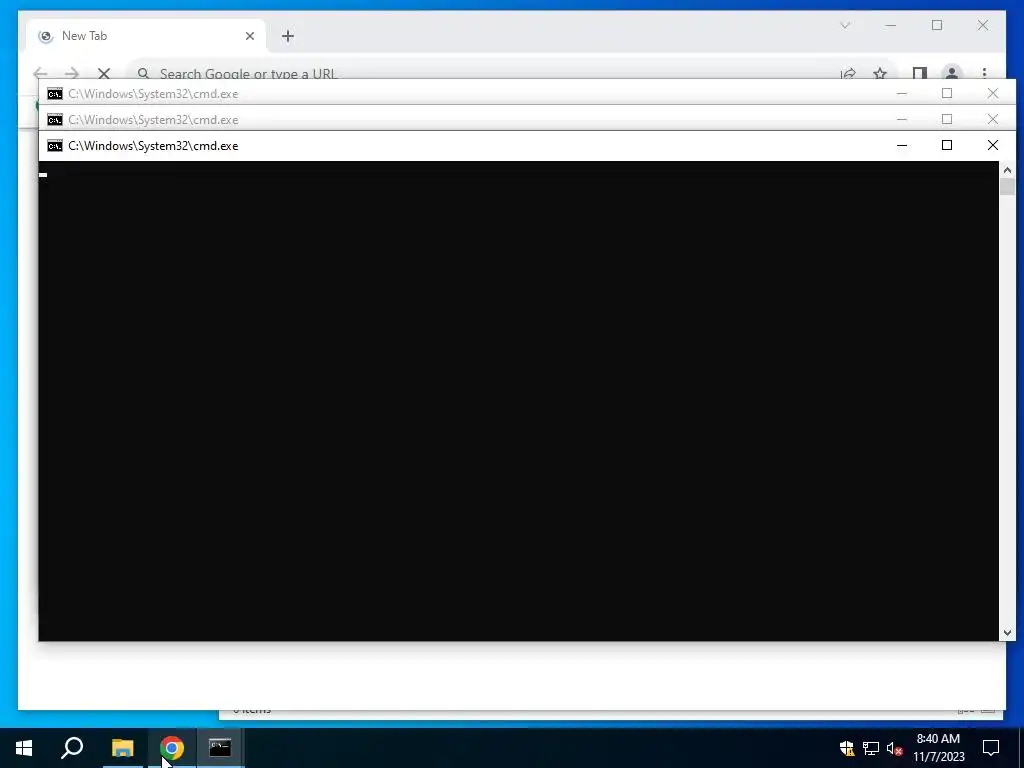Open front cmd.exe window system menu icon
This screenshot has height=768, width=1024.
[55, 146]
